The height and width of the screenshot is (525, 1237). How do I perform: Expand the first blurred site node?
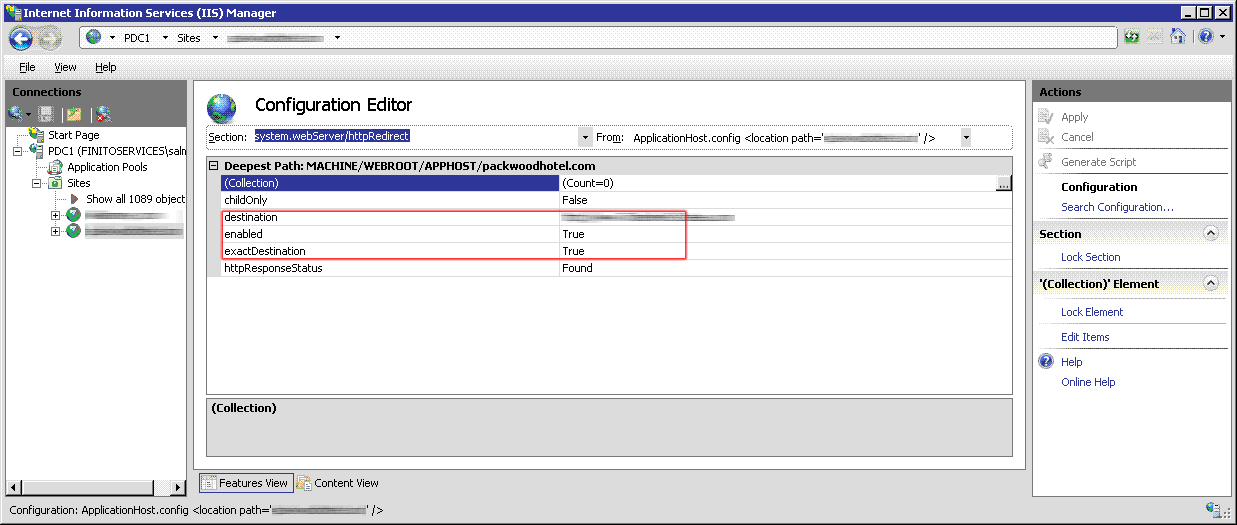[x=55, y=215]
